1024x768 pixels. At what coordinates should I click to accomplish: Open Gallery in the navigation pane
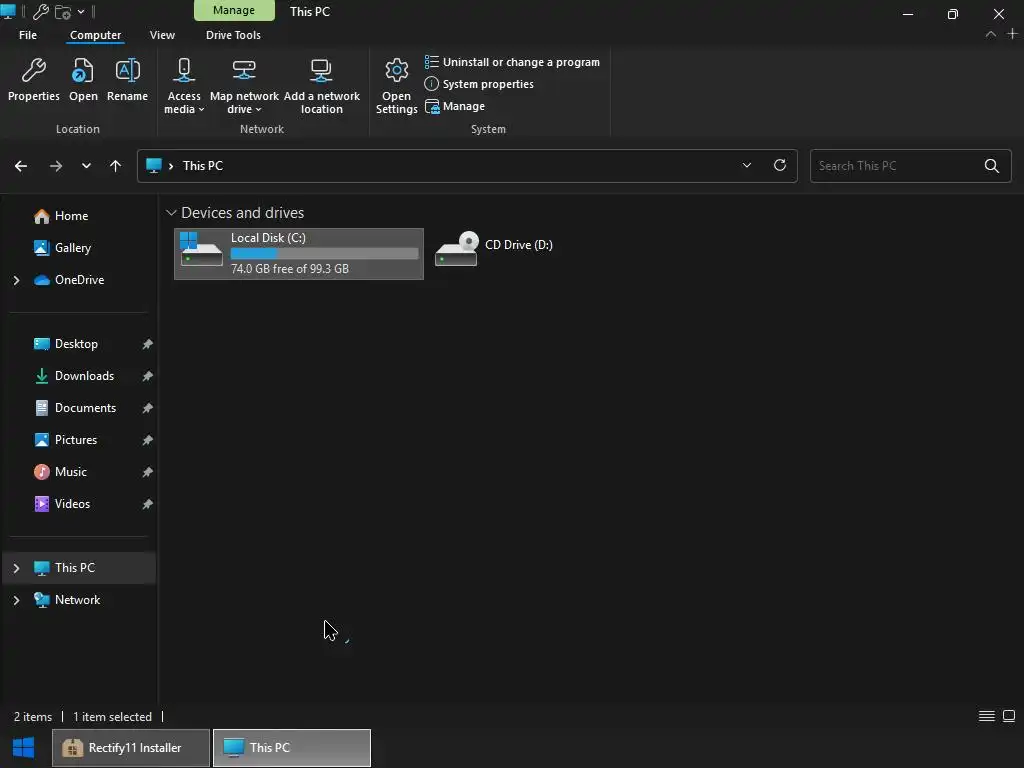coord(72,248)
